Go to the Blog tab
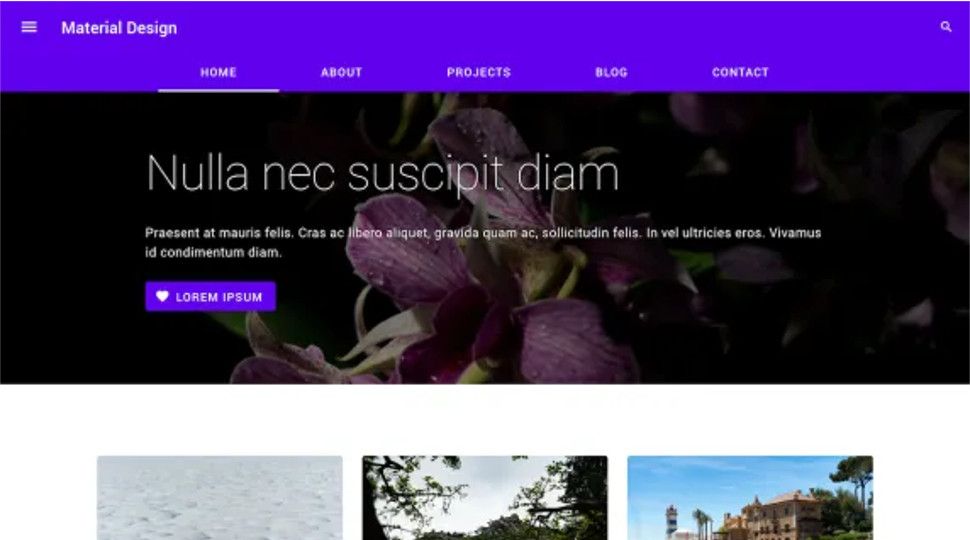970x540 pixels. point(611,72)
